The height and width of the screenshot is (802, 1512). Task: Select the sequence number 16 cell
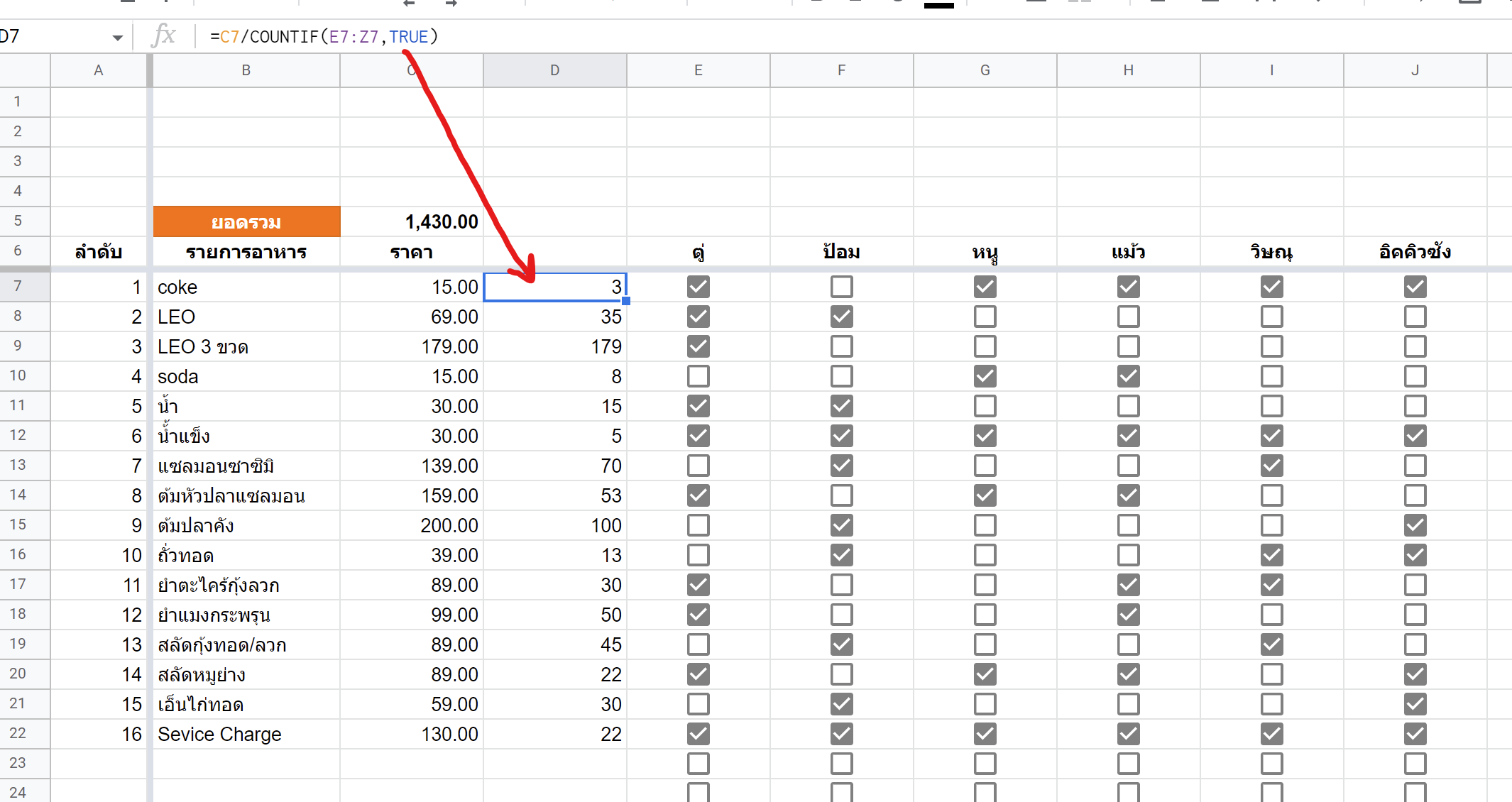(x=99, y=734)
